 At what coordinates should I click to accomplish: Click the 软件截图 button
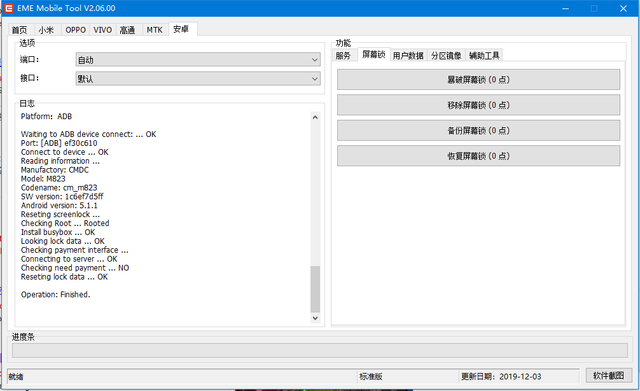(609, 375)
